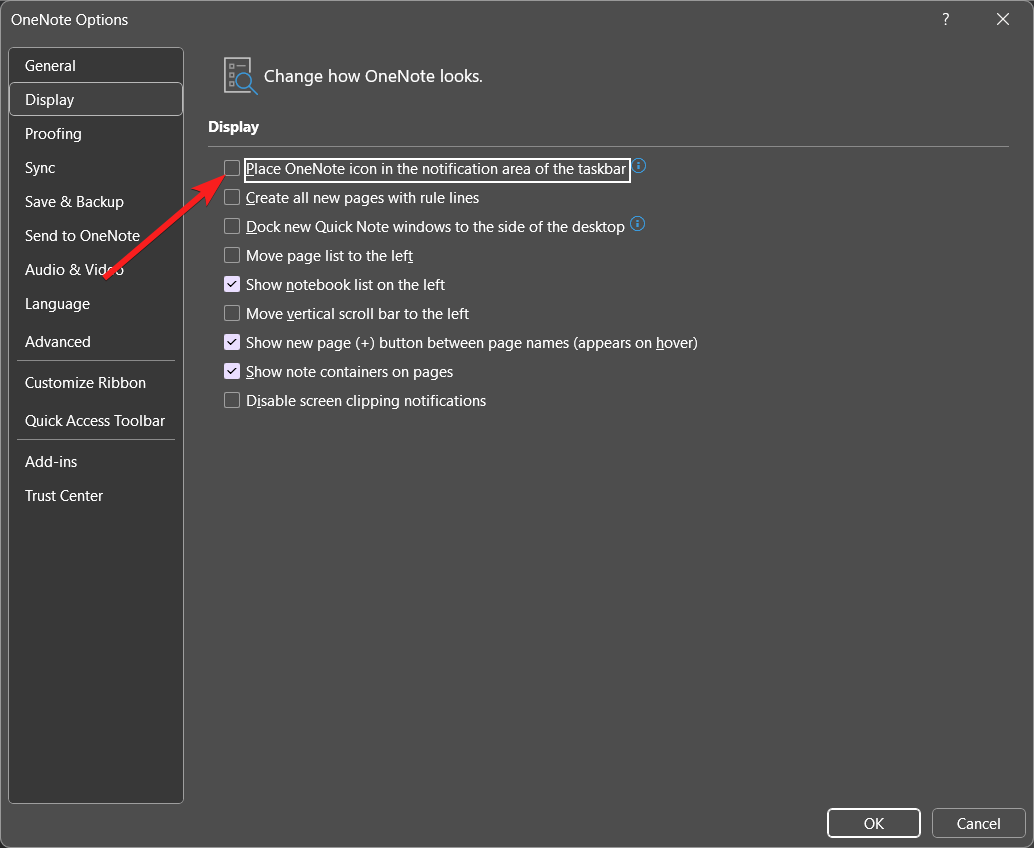Uncheck Show note containers on pages
The image size is (1034, 848).
tap(232, 371)
